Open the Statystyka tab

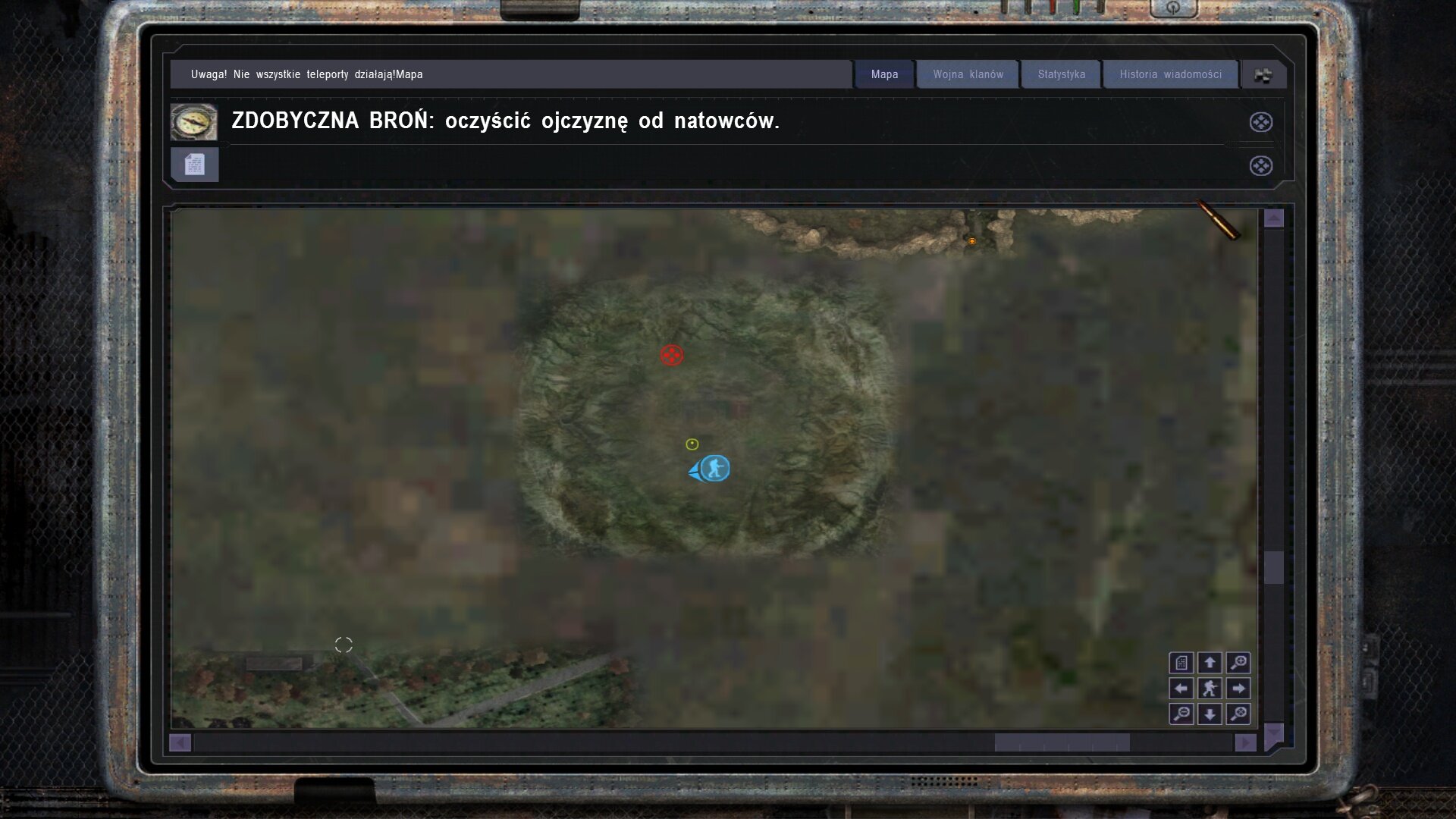tap(1061, 74)
